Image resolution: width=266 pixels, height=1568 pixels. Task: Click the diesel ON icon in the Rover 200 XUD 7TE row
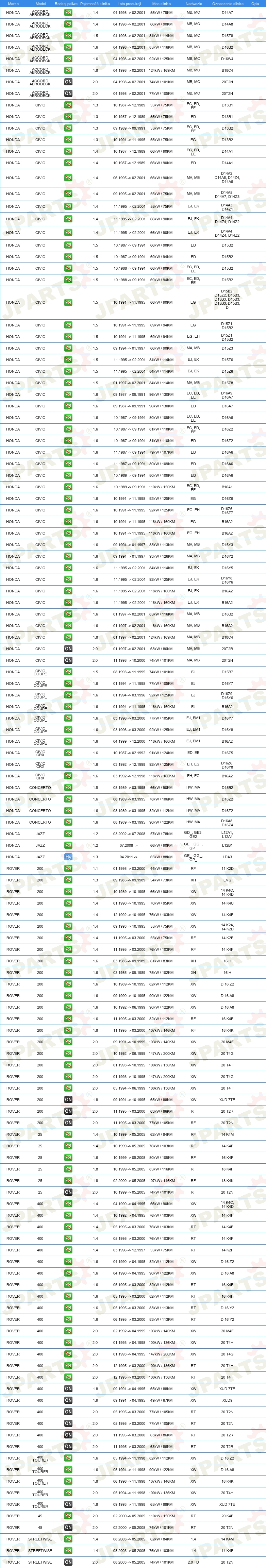click(68, 1100)
